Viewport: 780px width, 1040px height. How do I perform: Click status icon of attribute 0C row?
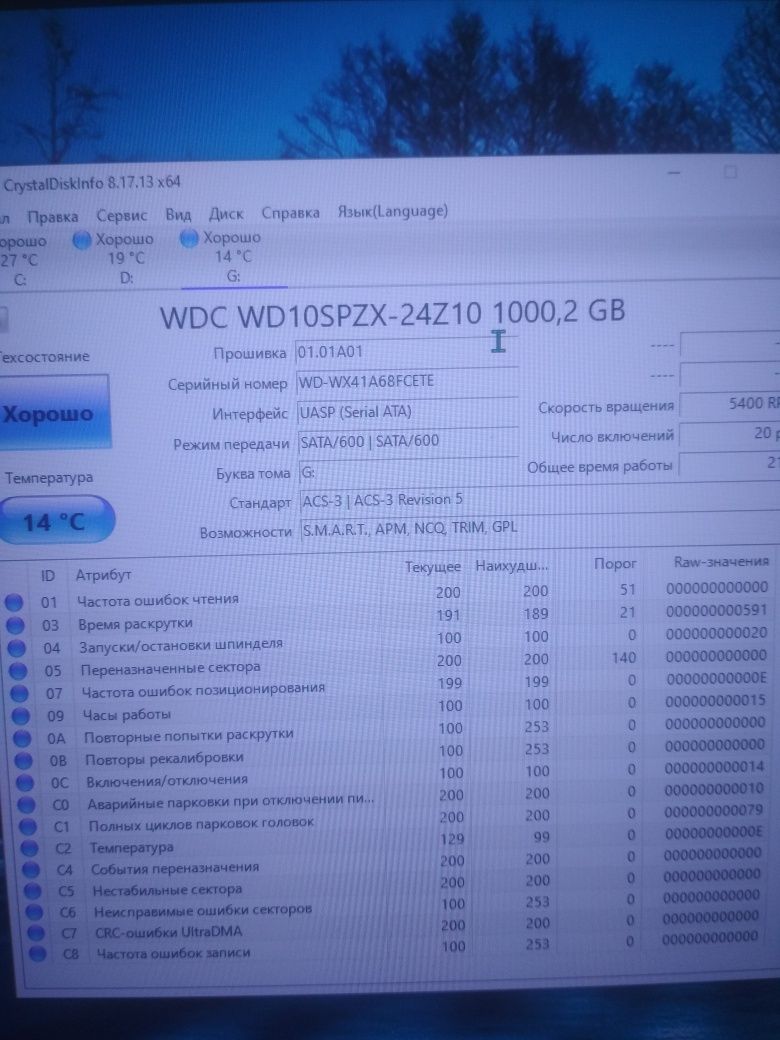point(25,783)
